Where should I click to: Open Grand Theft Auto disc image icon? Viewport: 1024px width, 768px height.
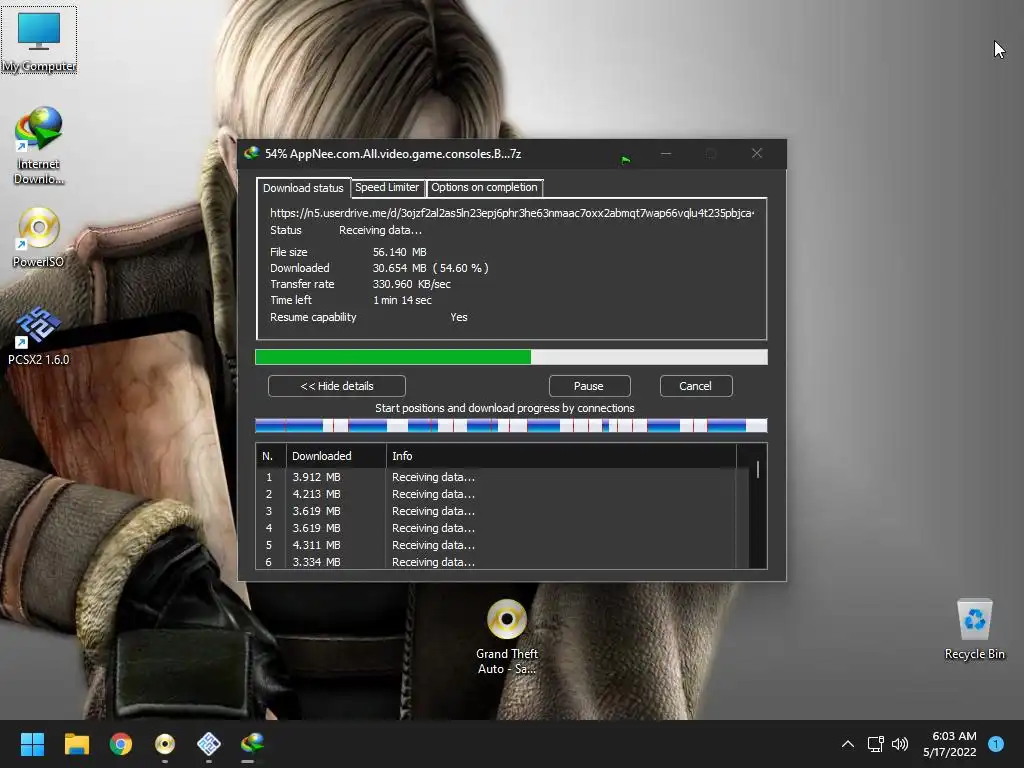coord(507,637)
